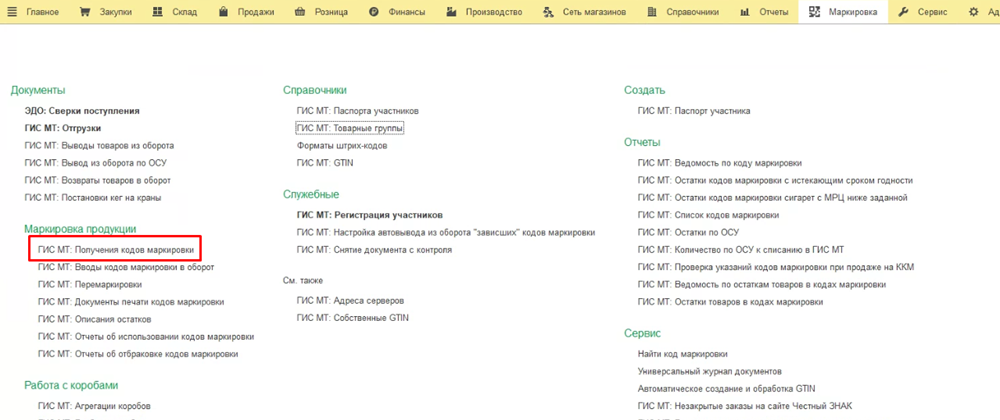1000x420 pixels.
Task: Click the shopping cart icon for Закупки
Action: pyautogui.click(x=84, y=12)
